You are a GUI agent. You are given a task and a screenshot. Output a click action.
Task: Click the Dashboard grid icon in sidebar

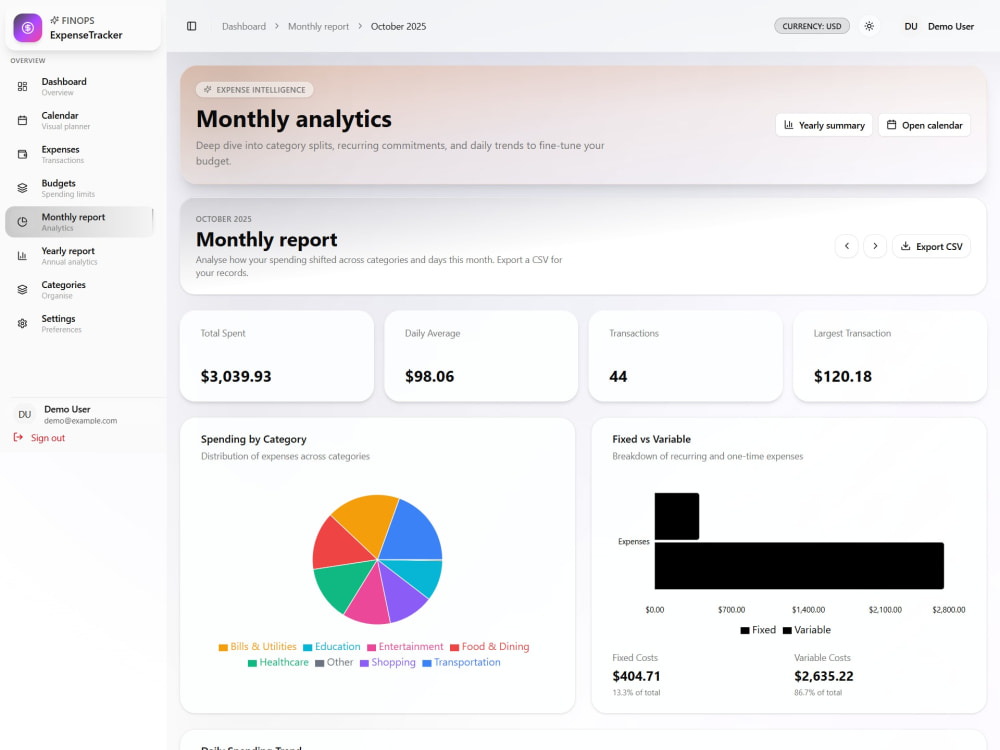[x=22, y=87]
